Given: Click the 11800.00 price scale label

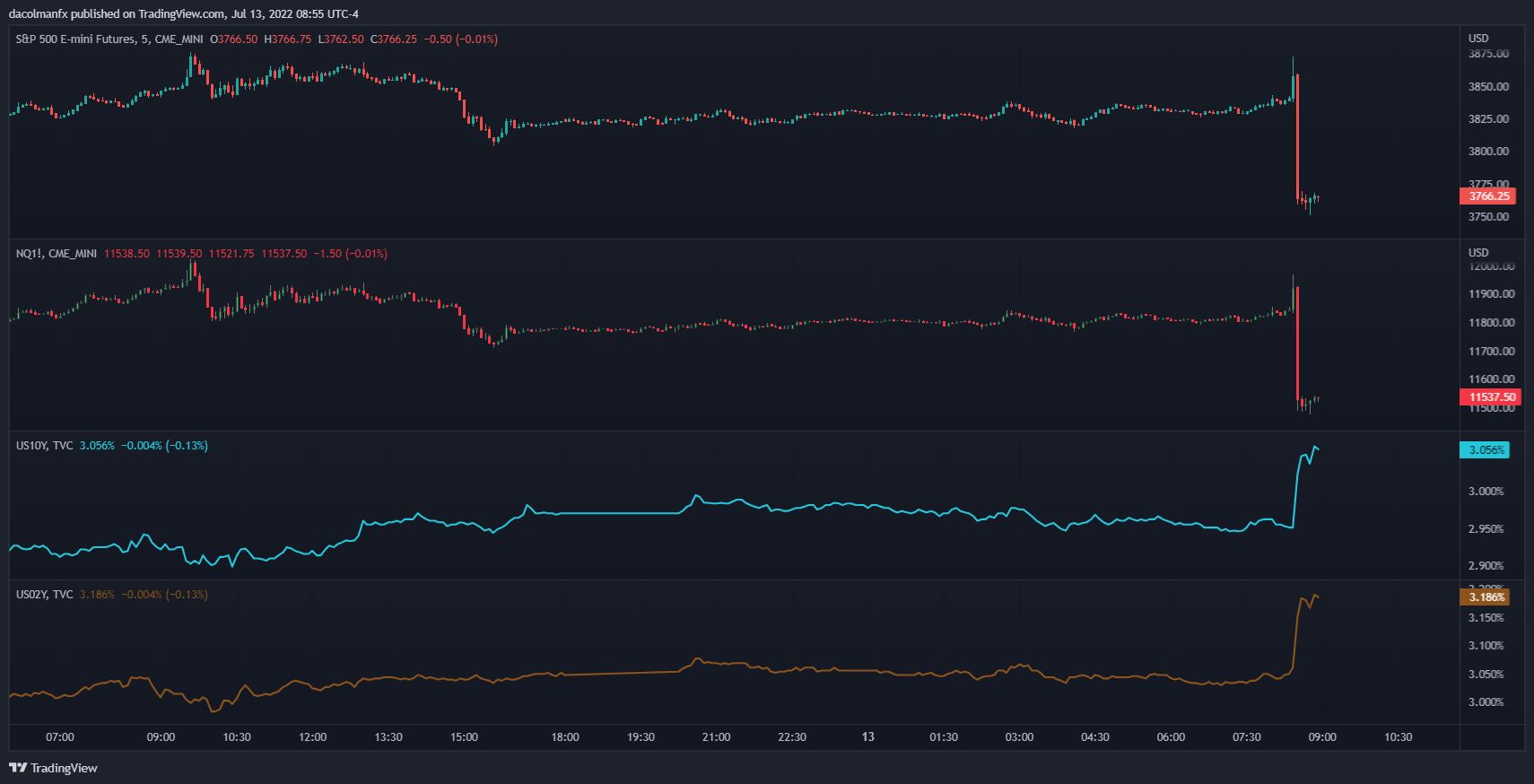Looking at the screenshot, I should point(1491,323).
